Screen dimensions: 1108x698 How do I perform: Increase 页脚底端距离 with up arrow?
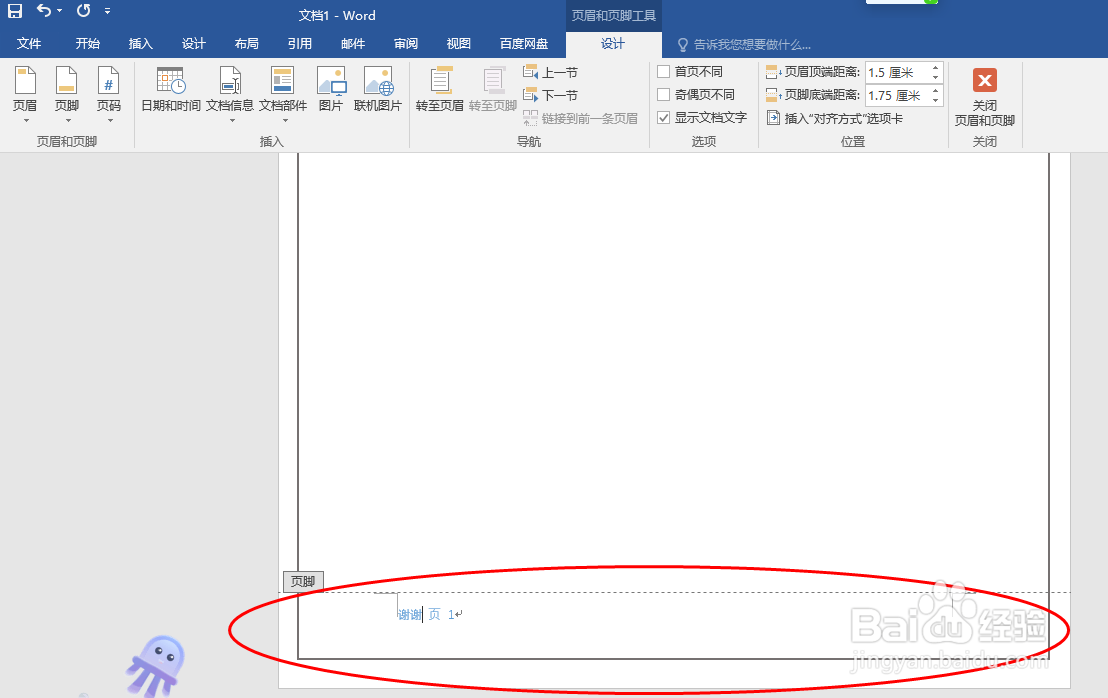click(x=936, y=90)
